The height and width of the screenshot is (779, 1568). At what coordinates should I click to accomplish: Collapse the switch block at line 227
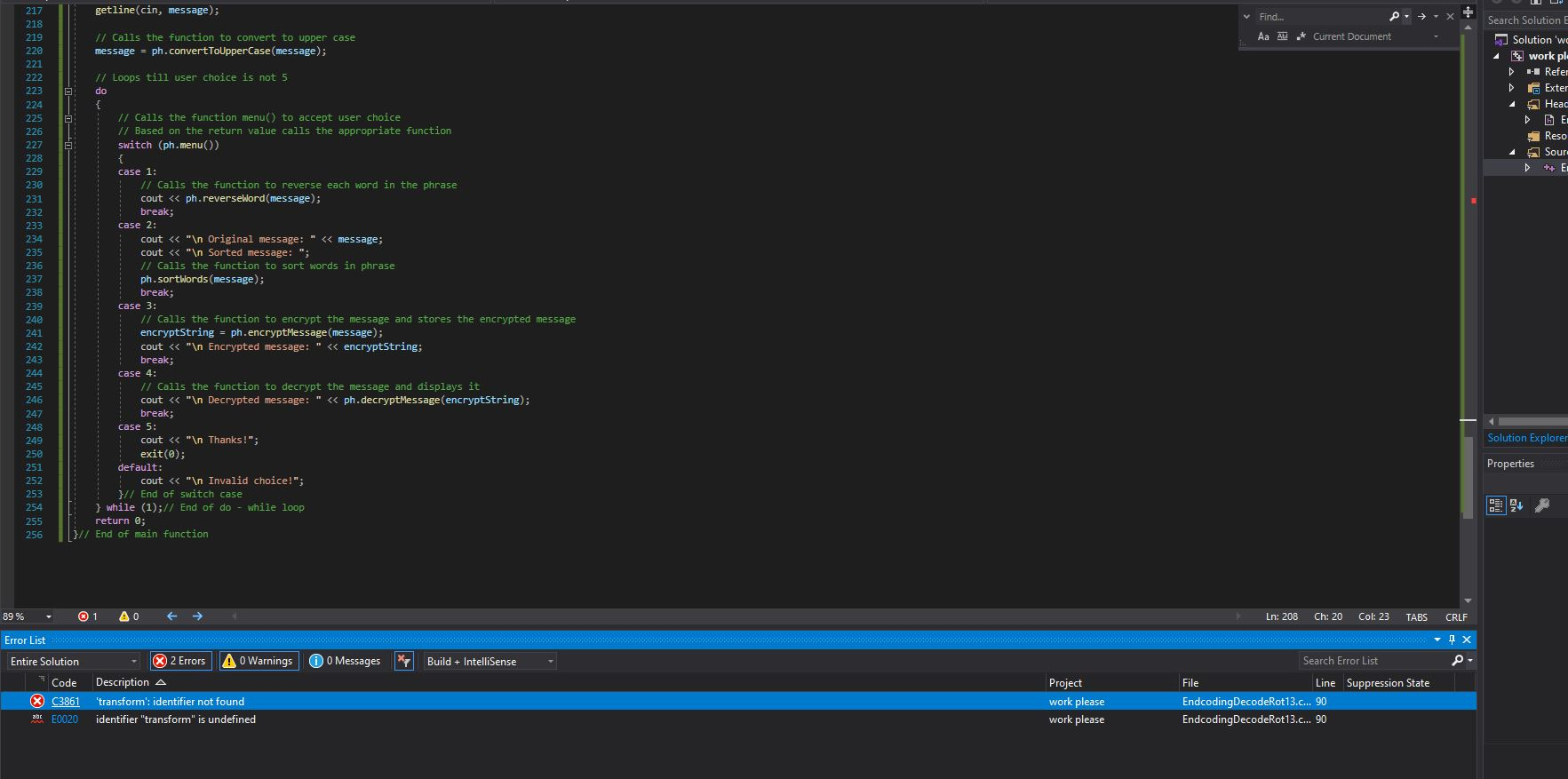[68, 145]
